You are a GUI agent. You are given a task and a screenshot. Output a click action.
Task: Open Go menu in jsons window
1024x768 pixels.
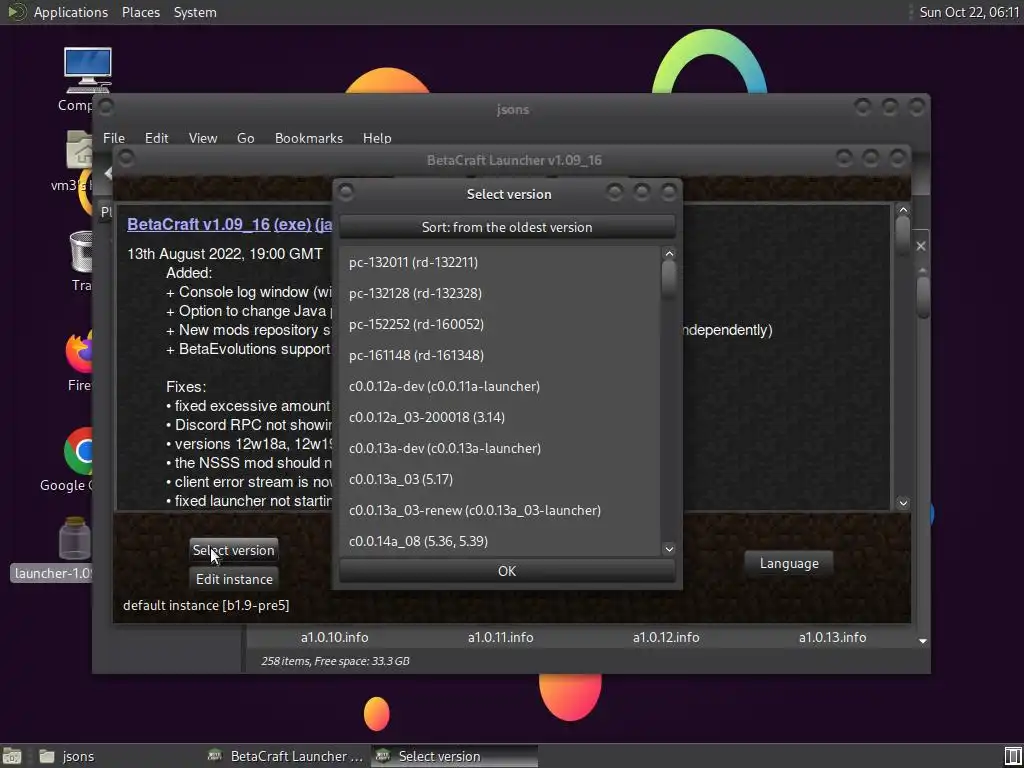pyautogui.click(x=246, y=138)
